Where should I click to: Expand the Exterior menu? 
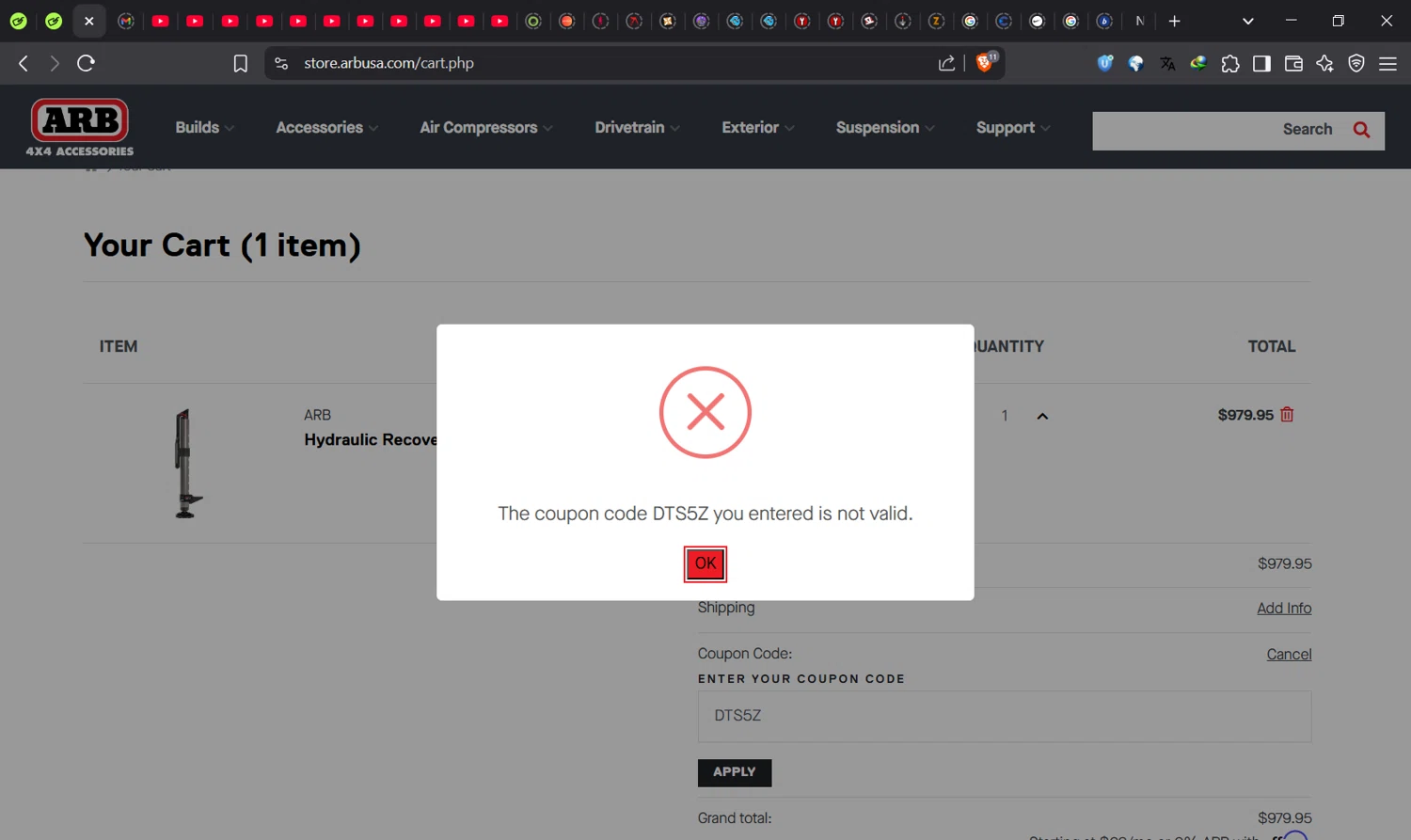pos(757,128)
